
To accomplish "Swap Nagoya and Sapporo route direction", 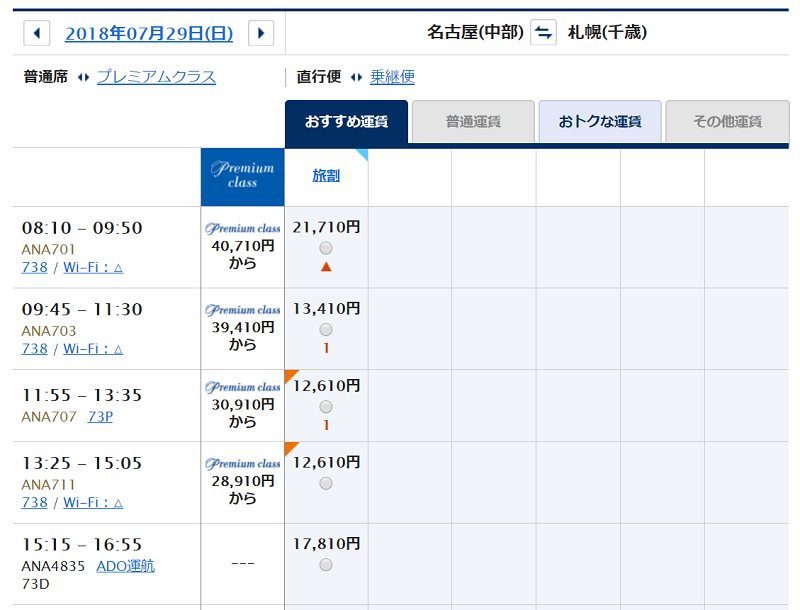I will point(543,33).
